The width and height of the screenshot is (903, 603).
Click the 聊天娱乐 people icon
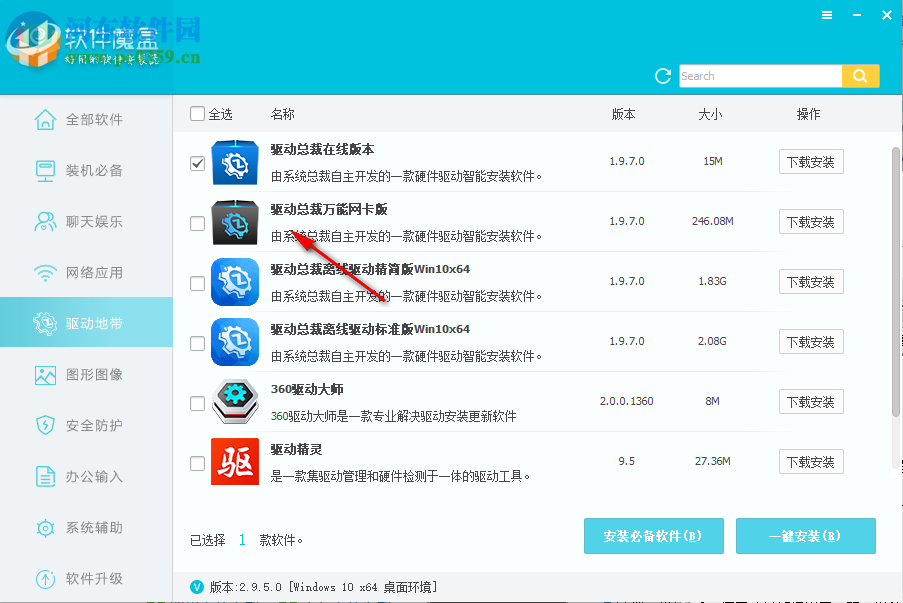(x=45, y=221)
